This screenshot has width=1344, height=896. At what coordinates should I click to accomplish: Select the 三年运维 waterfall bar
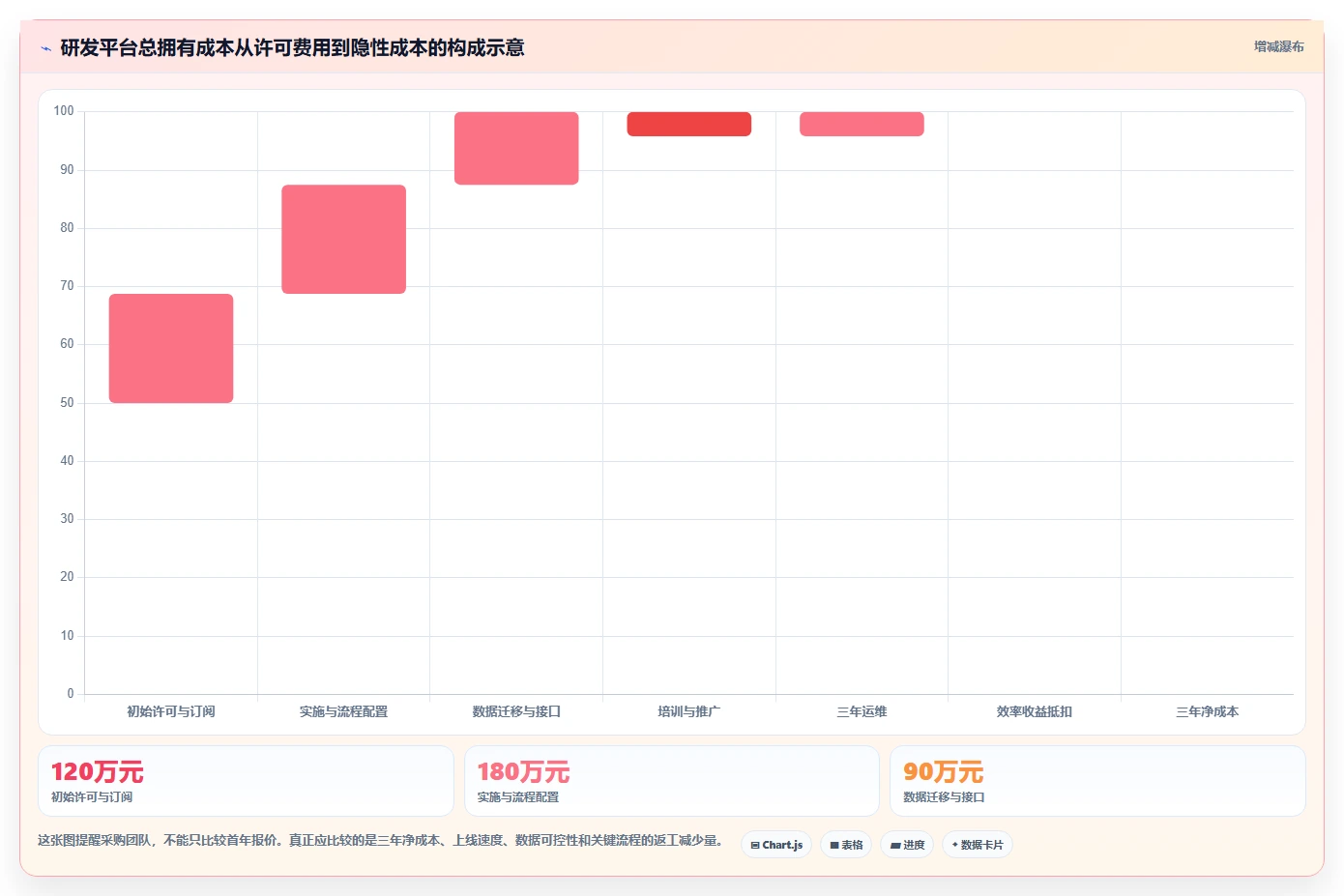tap(862, 124)
